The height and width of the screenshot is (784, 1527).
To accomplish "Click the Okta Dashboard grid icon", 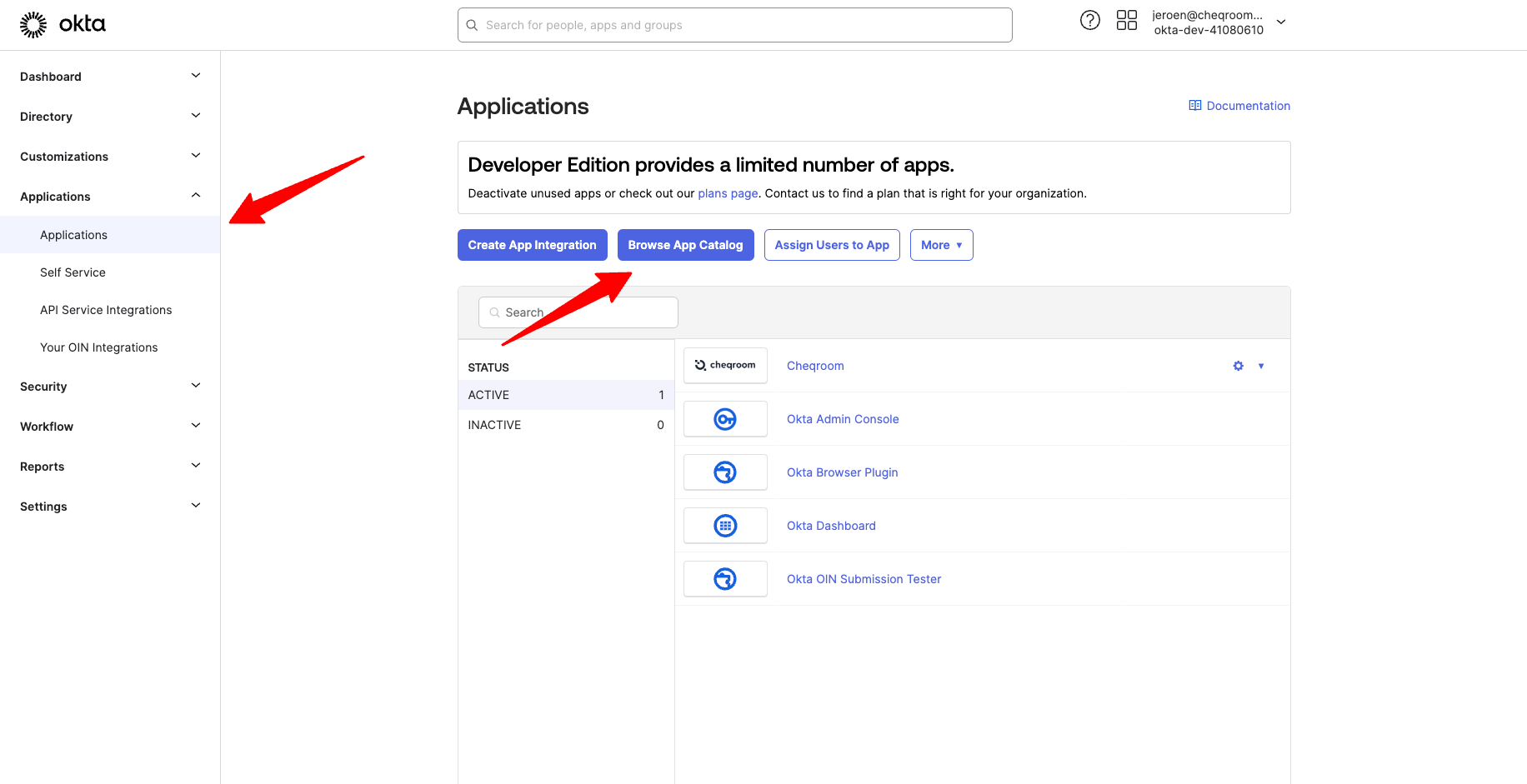I will 725,526.
